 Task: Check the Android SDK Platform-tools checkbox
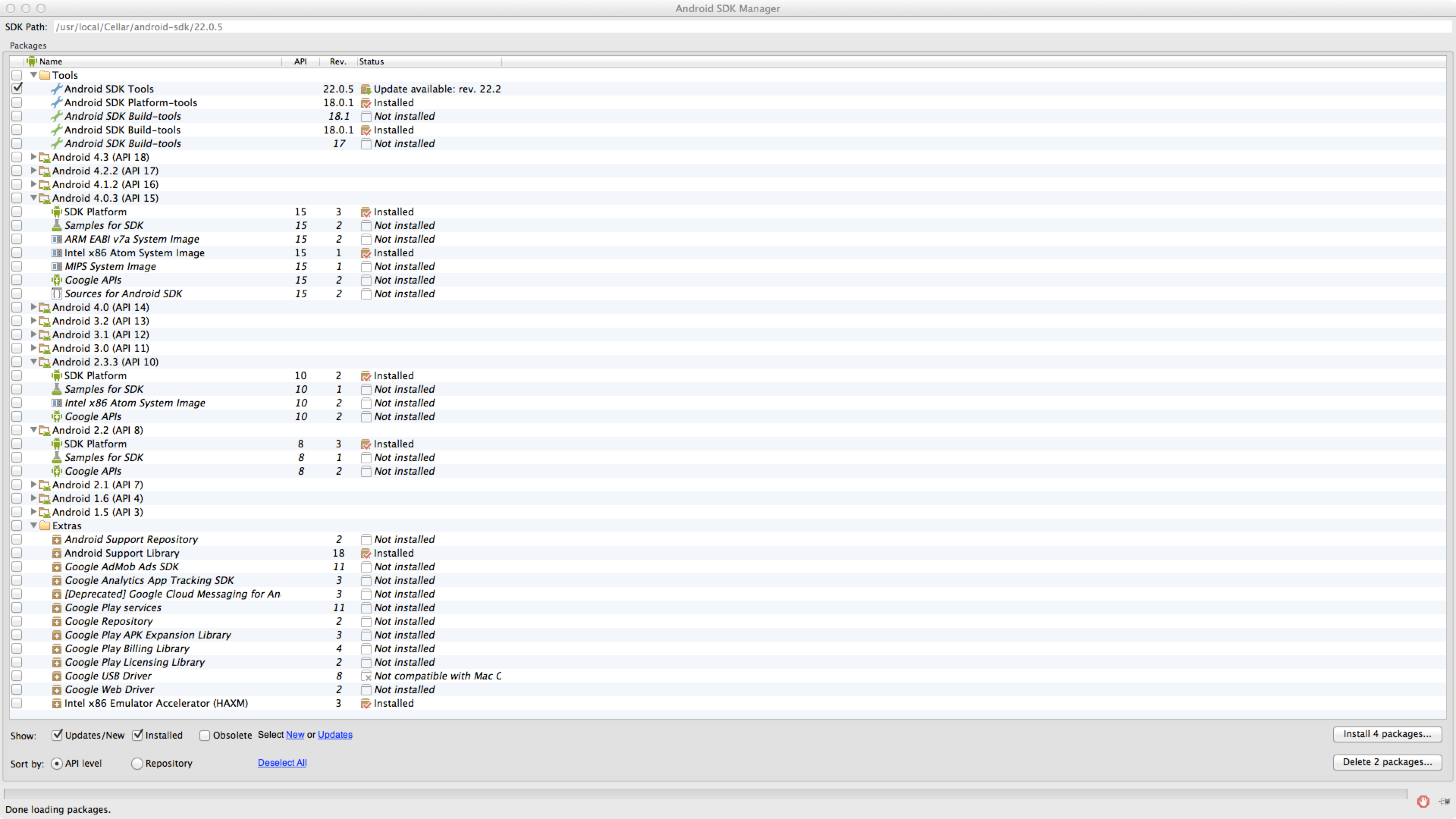[x=17, y=102]
